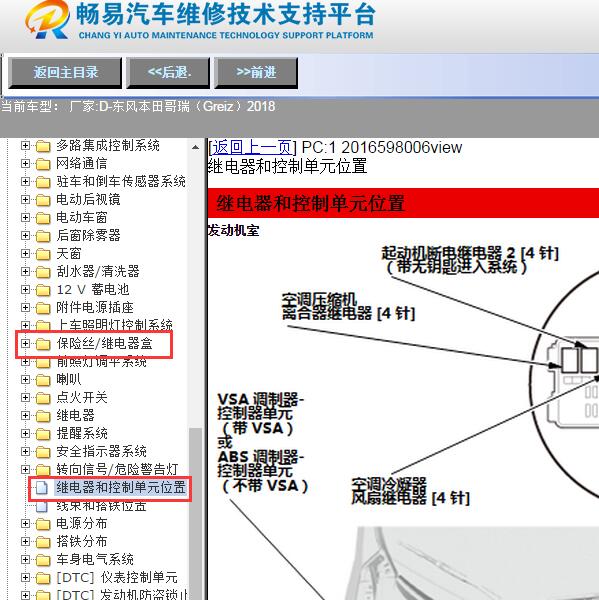Viewport: 599px width, 600px height.
Task: Expand the 网络通信 tree node
Action: [25, 163]
